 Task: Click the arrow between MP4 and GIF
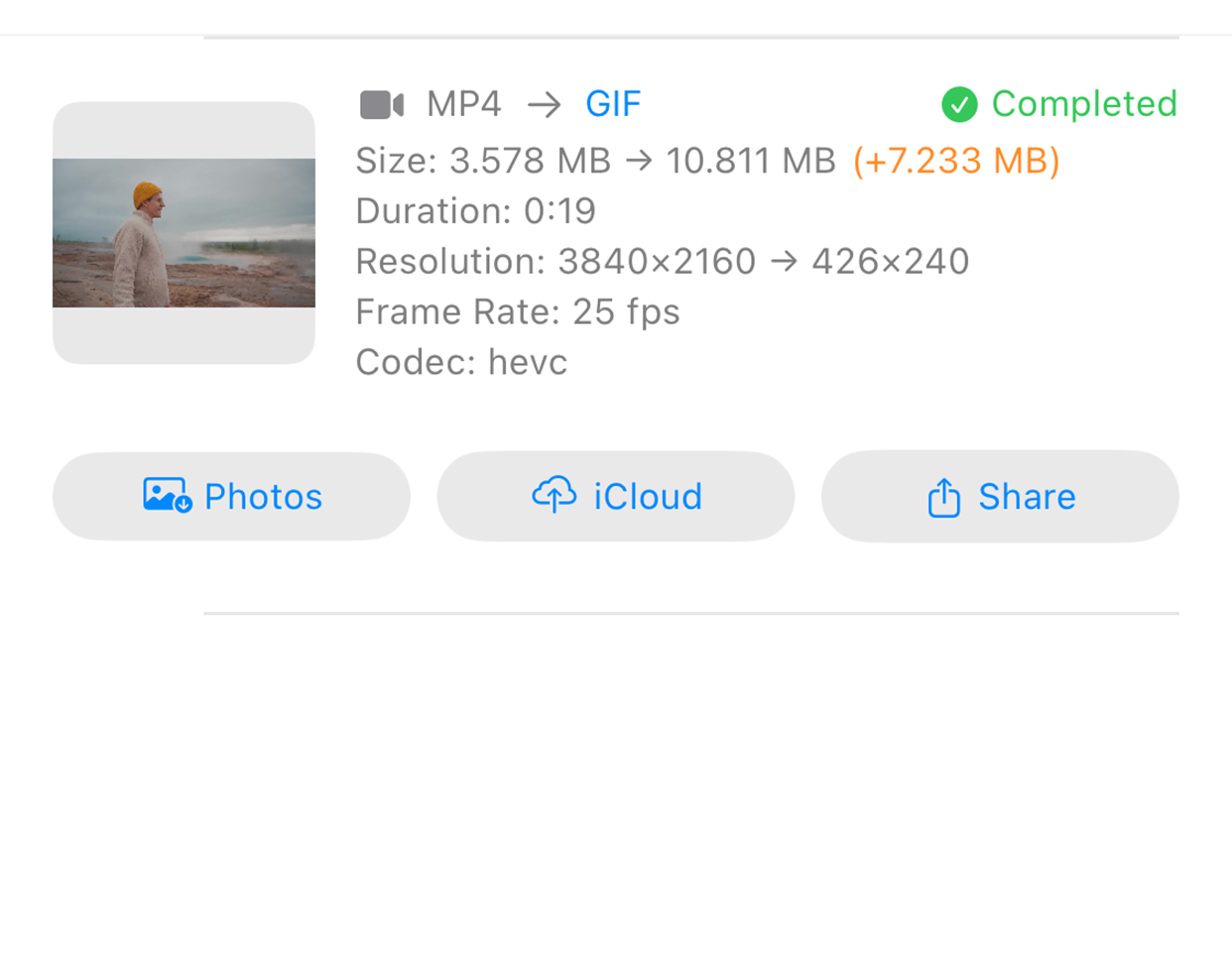point(544,104)
